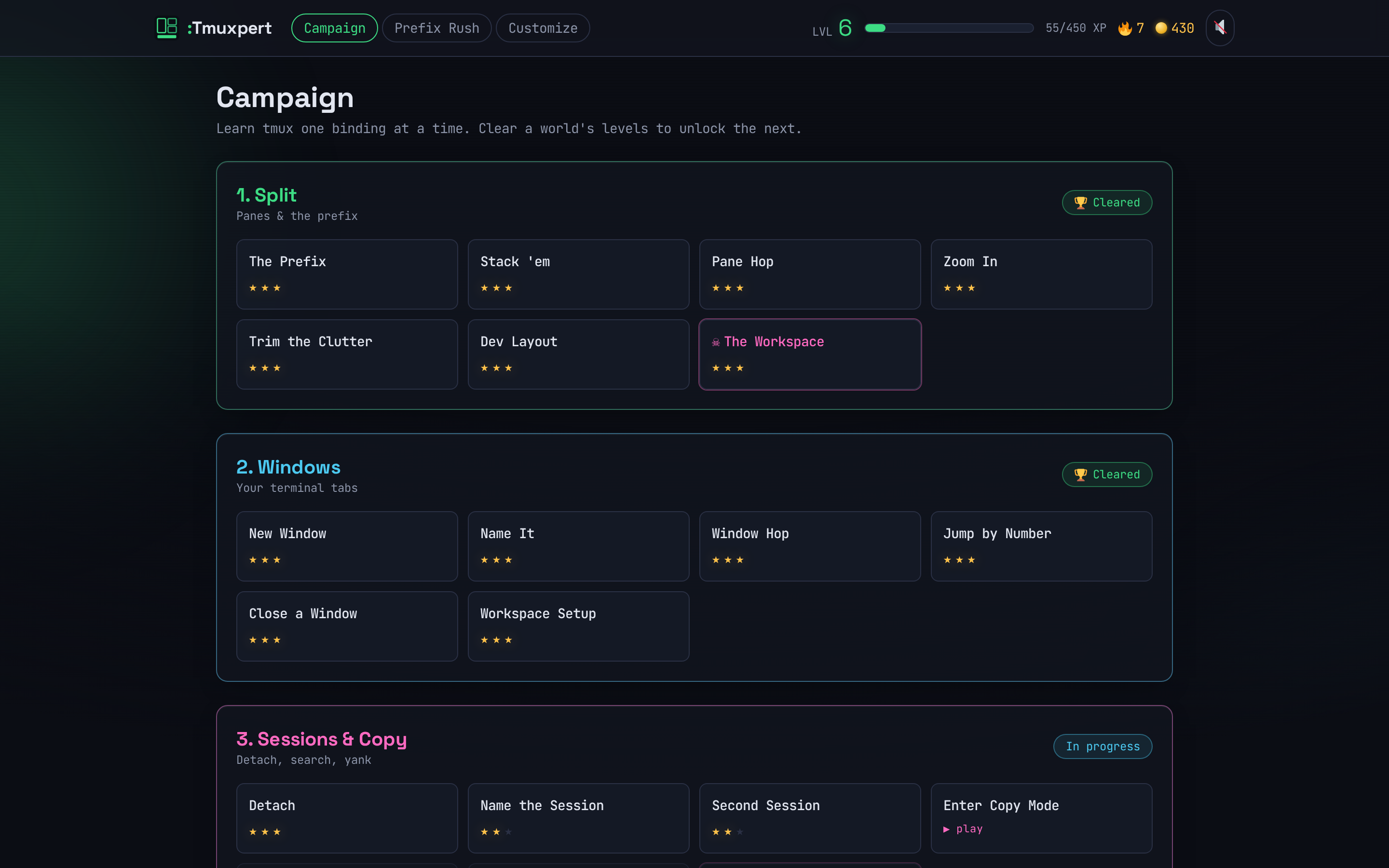Open the Close a Window level
The width and height of the screenshot is (1389, 868).
(x=347, y=626)
